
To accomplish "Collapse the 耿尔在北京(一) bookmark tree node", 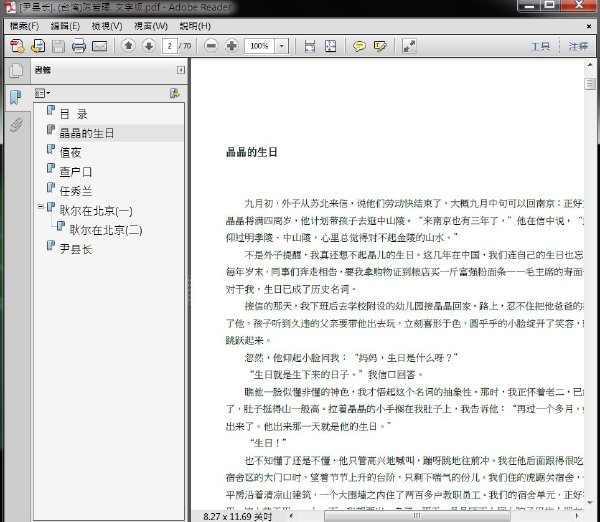I will pyautogui.click(x=41, y=207).
